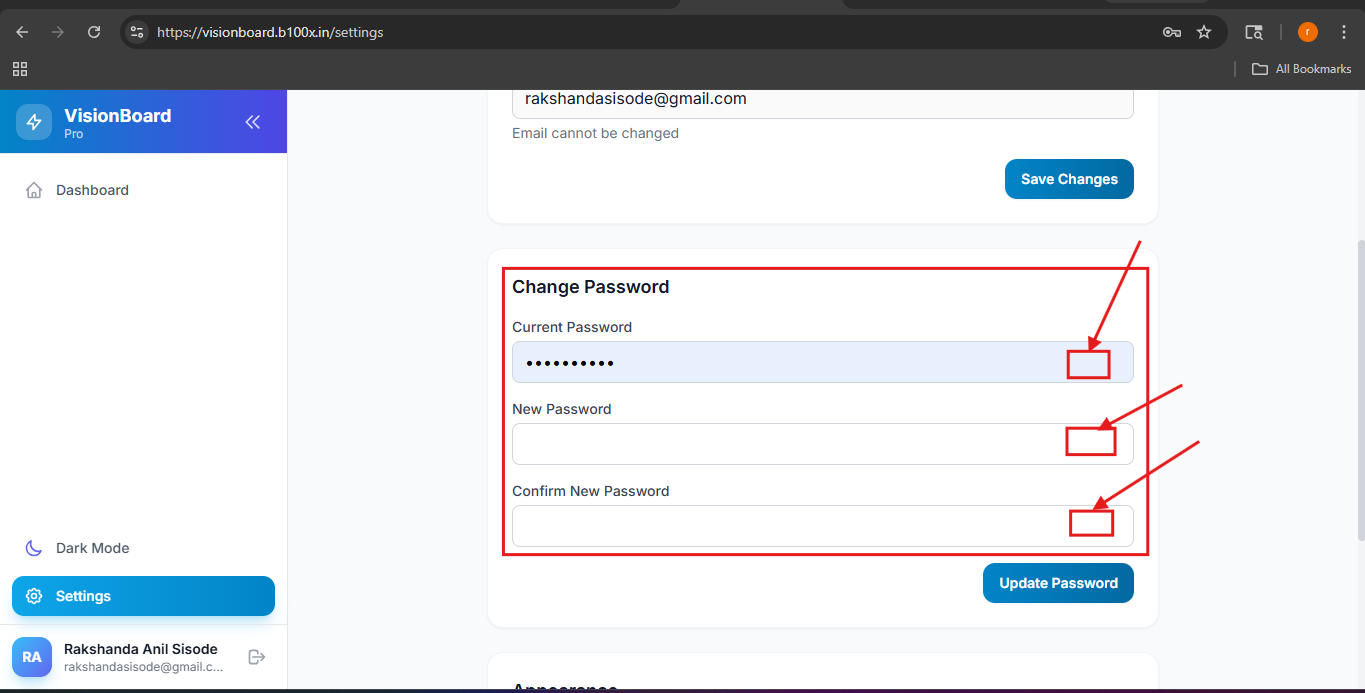Open the Dashboard home icon

pyautogui.click(x=34, y=190)
